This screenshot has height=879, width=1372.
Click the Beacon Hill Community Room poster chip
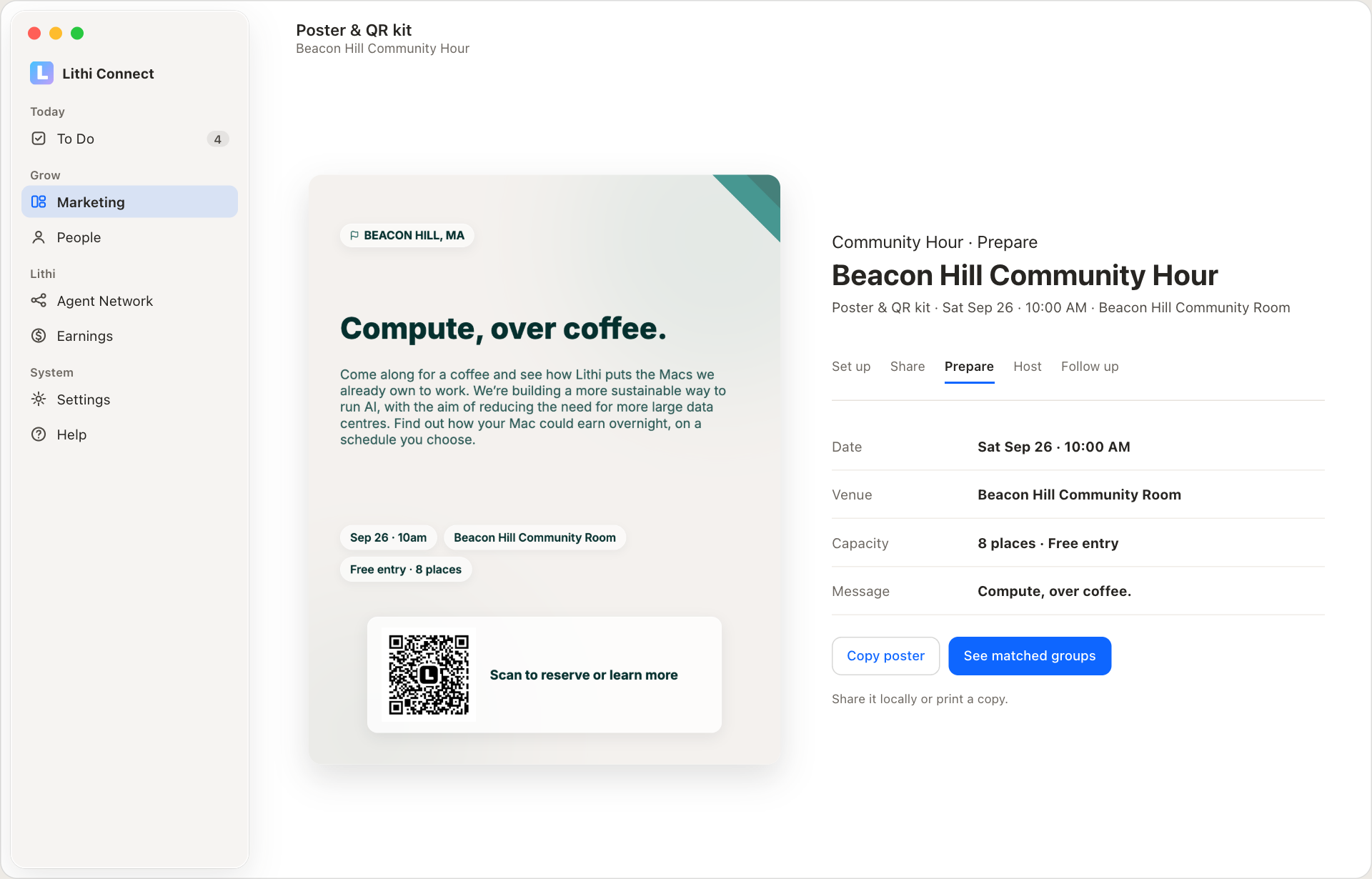535,537
